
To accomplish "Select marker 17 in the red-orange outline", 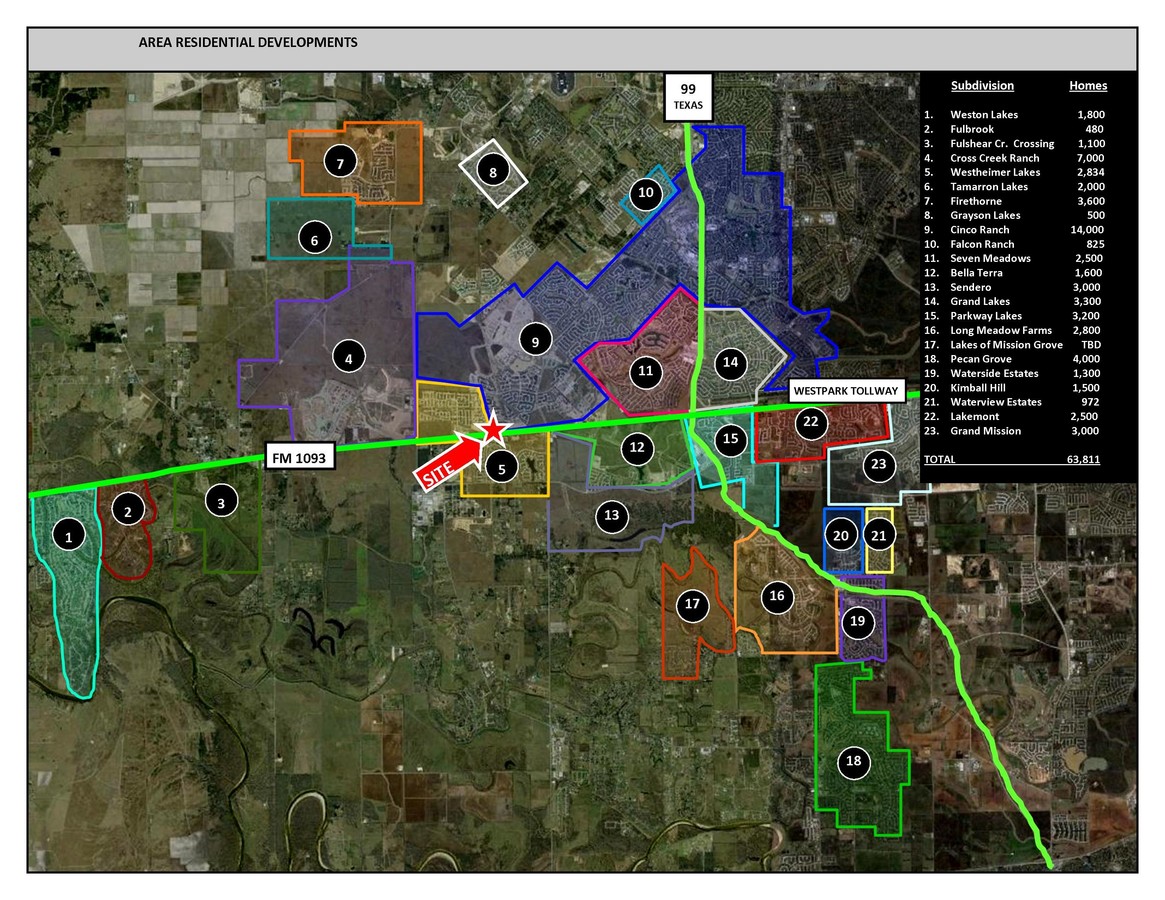I will click(691, 604).
